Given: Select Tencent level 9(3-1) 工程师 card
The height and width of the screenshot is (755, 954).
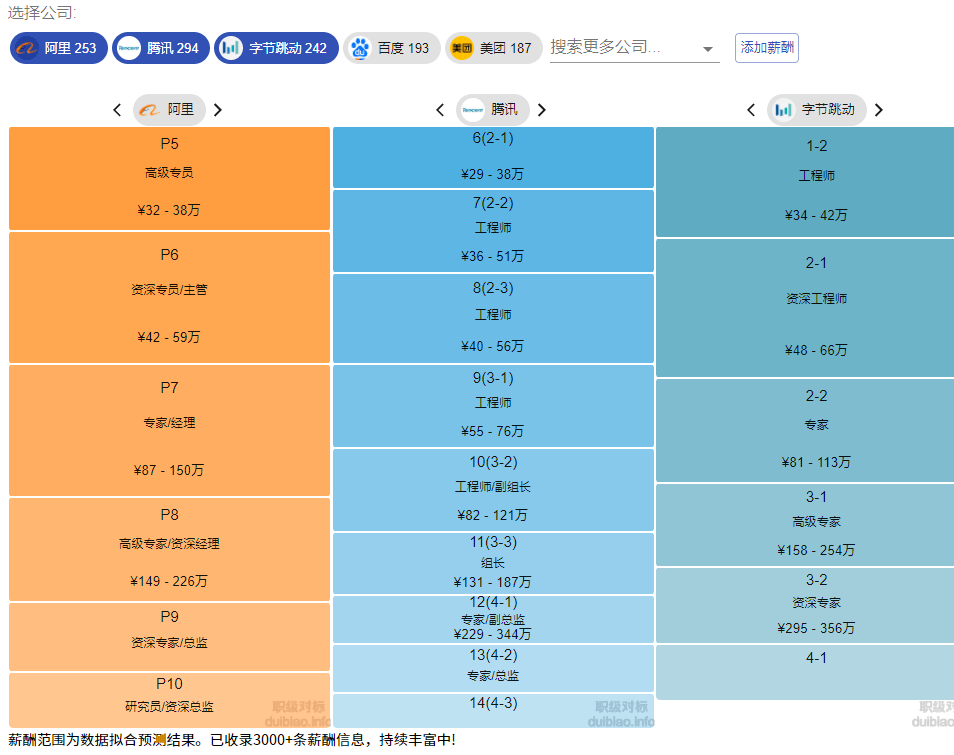Looking at the screenshot, I should [493, 406].
